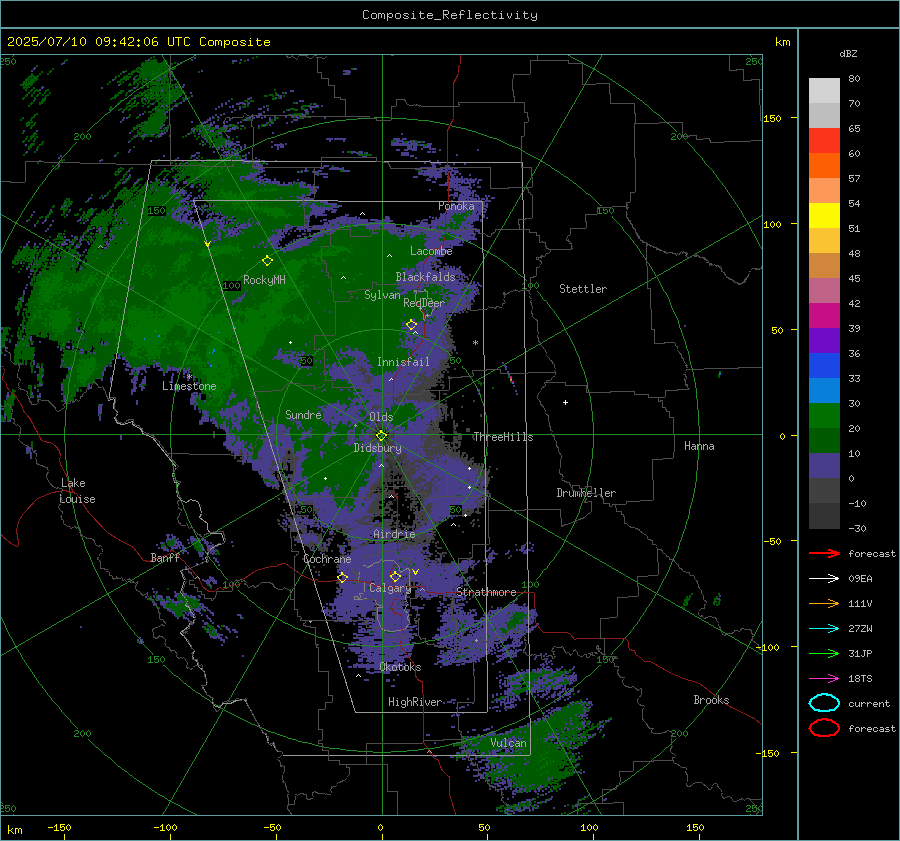This screenshot has width=900, height=841.
Task: Click the Banff label
Action: (x=165, y=558)
